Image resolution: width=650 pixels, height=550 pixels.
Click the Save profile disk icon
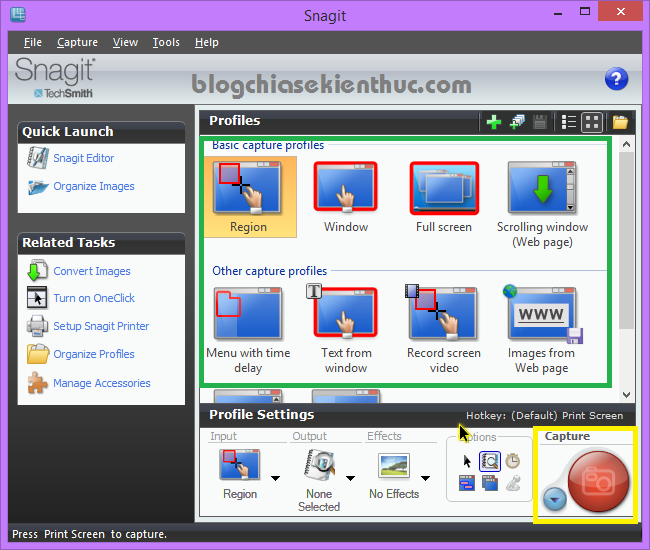click(x=540, y=122)
